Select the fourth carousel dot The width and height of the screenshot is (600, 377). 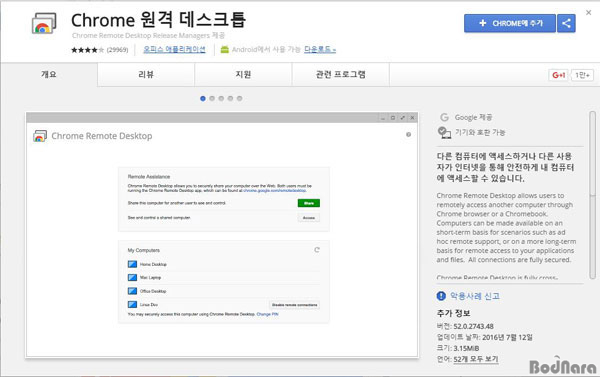230,98
